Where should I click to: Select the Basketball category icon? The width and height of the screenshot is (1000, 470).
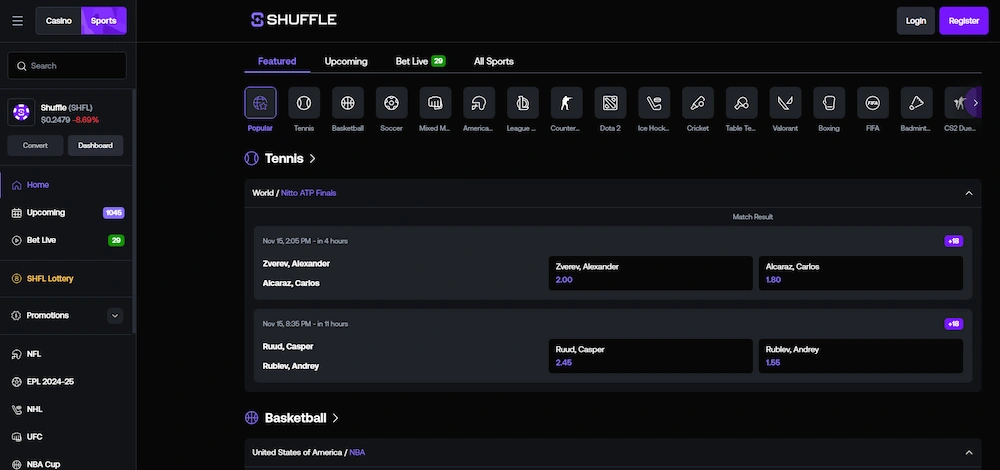click(348, 103)
